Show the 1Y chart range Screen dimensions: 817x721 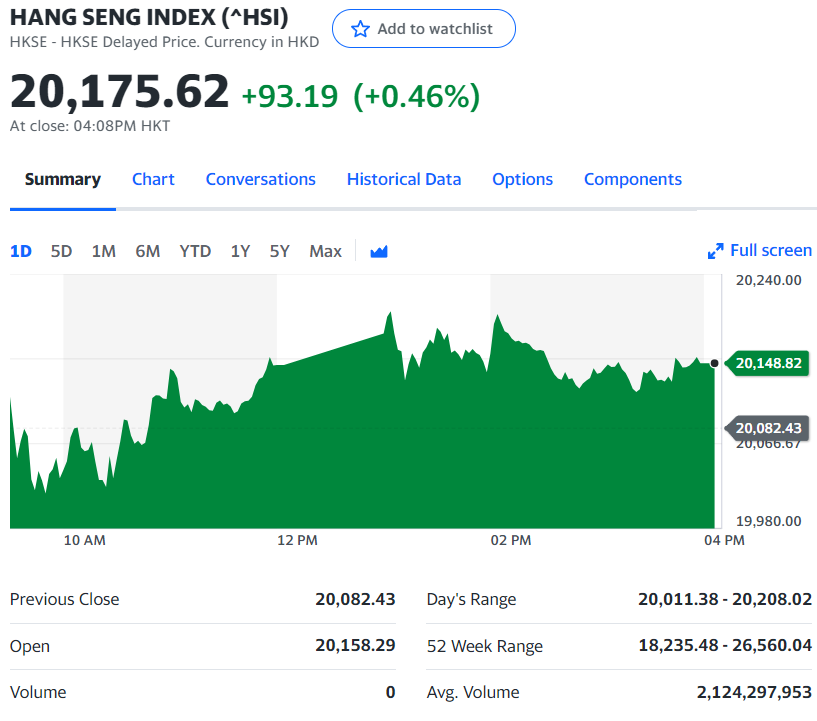pyautogui.click(x=240, y=252)
